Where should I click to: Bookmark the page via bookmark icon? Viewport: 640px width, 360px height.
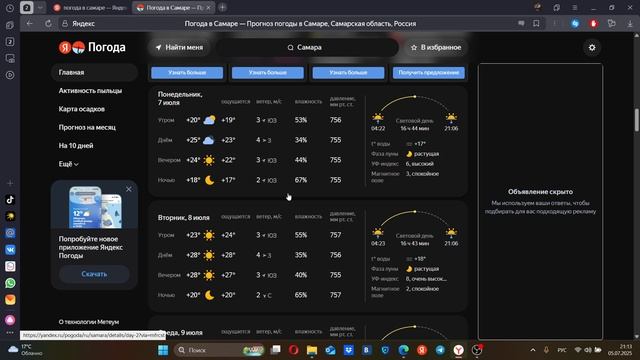(x=536, y=24)
